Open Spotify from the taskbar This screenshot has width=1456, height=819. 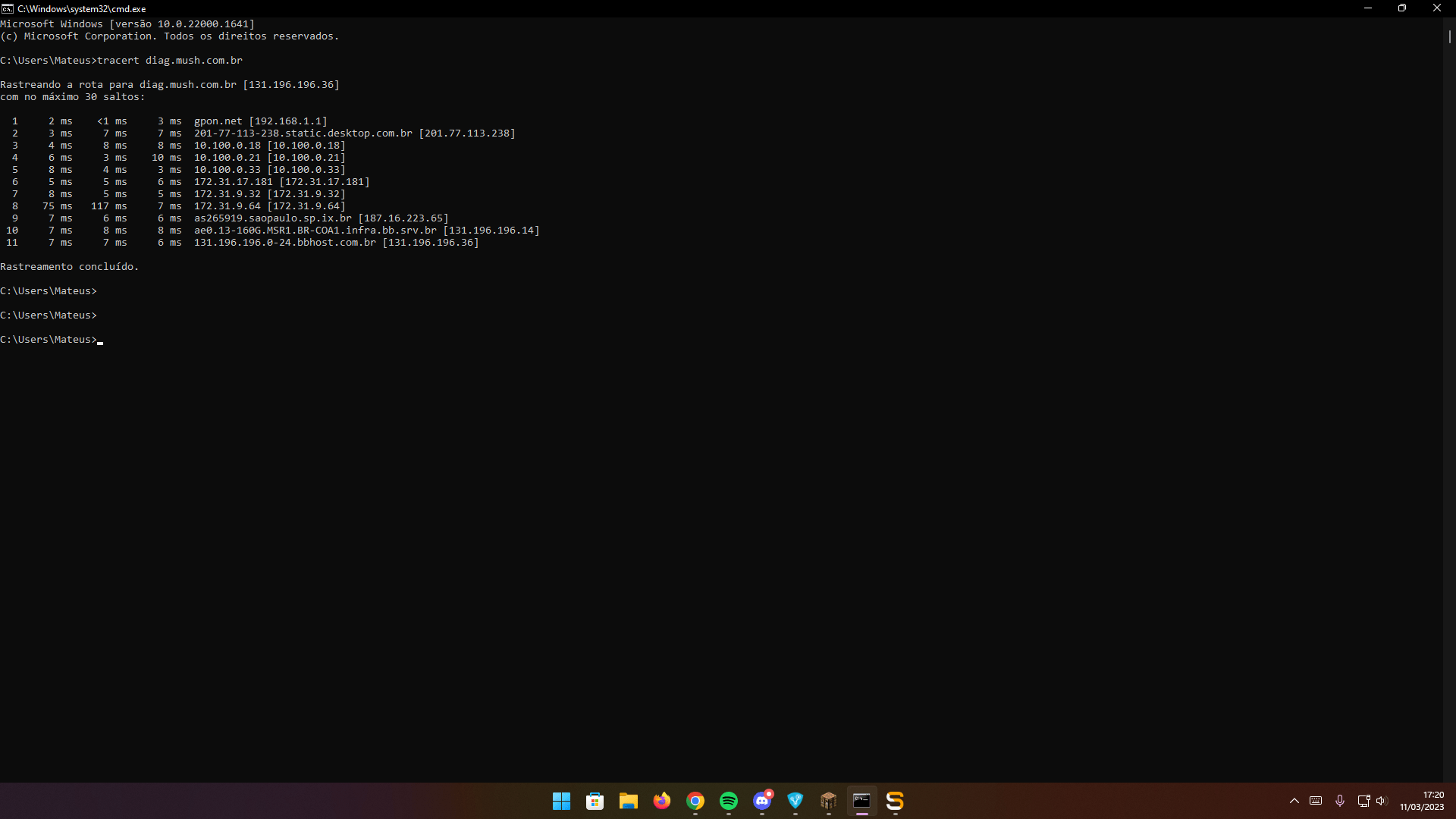pos(728,801)
